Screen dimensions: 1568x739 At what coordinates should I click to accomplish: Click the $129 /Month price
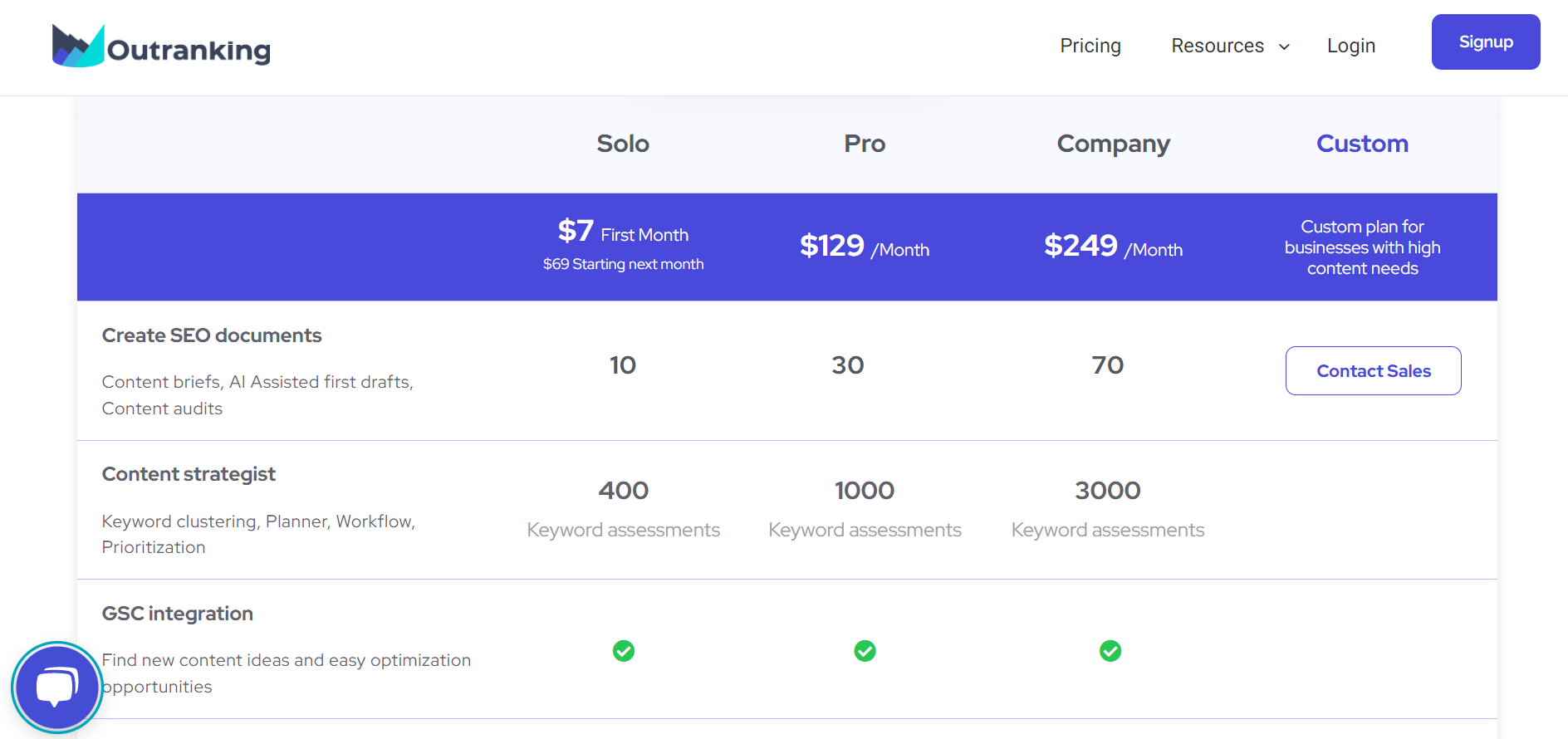865,246
